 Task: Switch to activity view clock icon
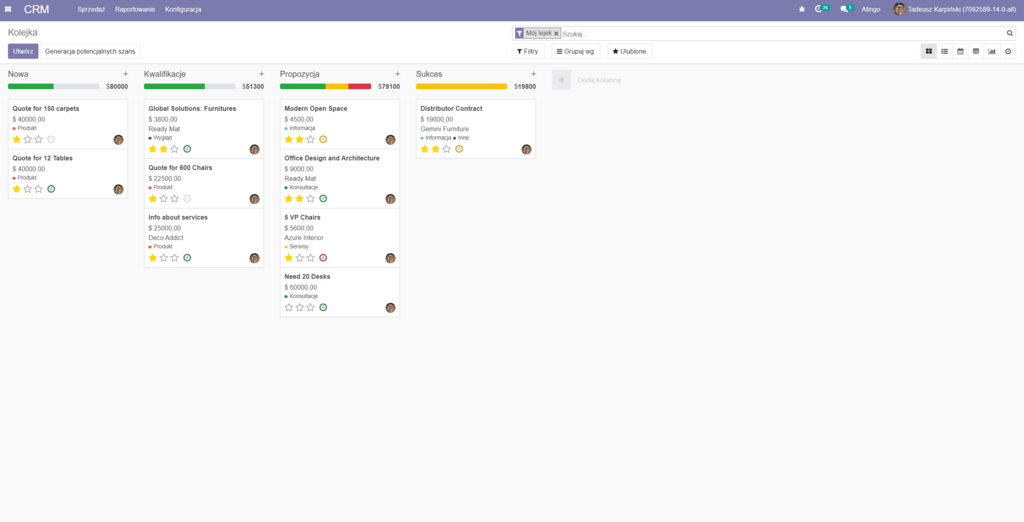point(1008,51)
